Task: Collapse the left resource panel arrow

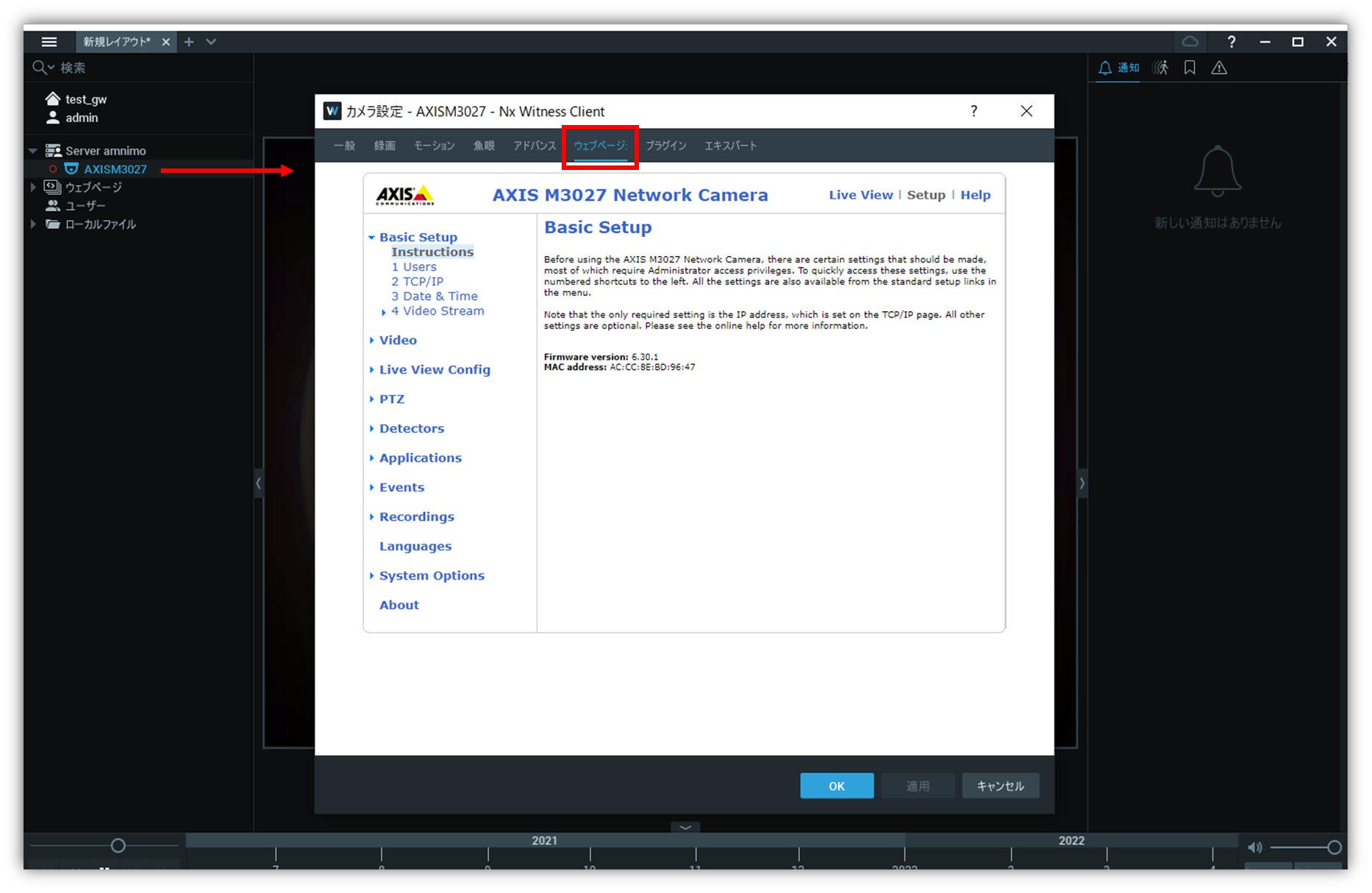Action: pyautogui.click(x=258, y=483)
